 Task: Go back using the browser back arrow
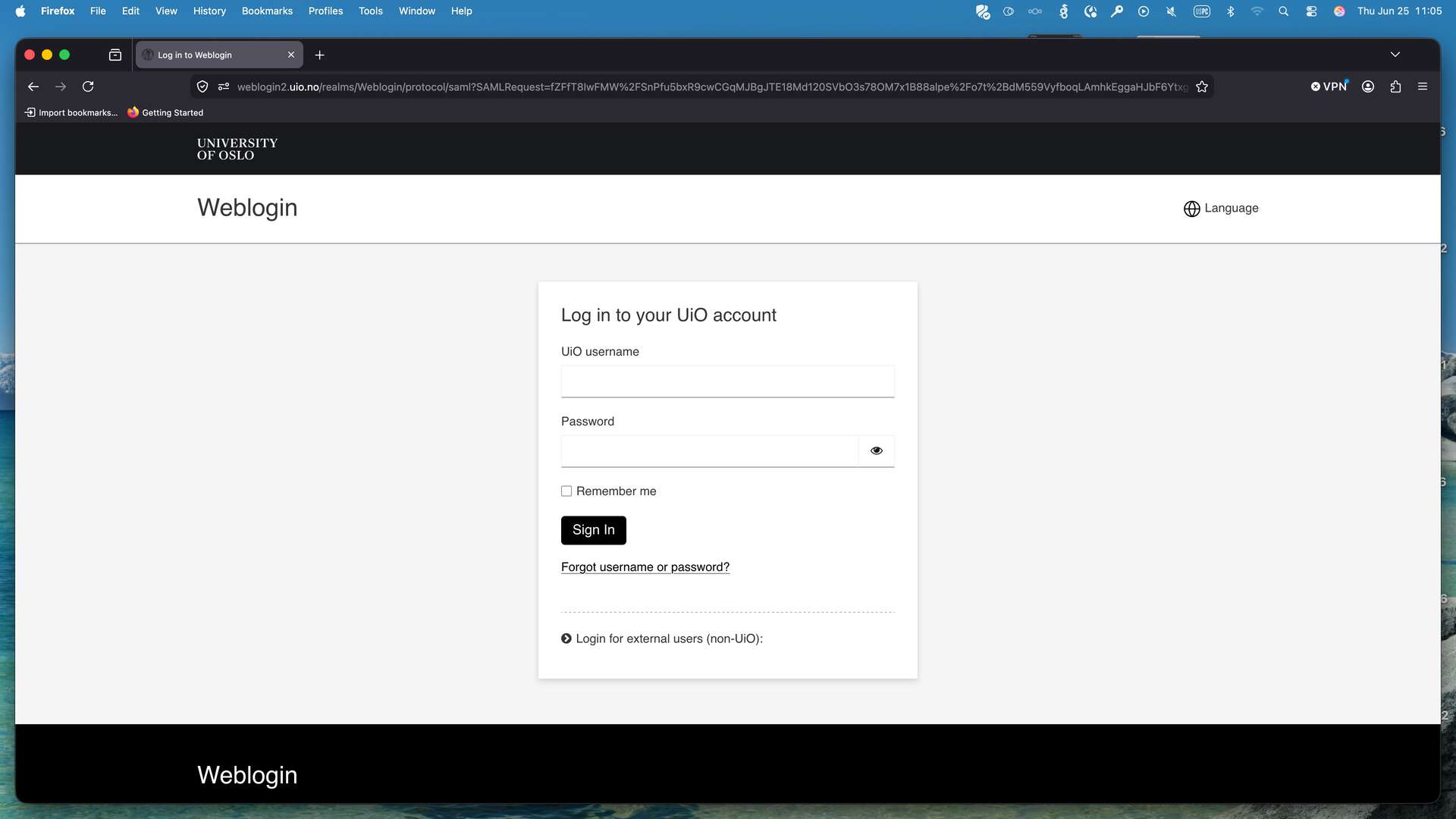coord(33,86)
